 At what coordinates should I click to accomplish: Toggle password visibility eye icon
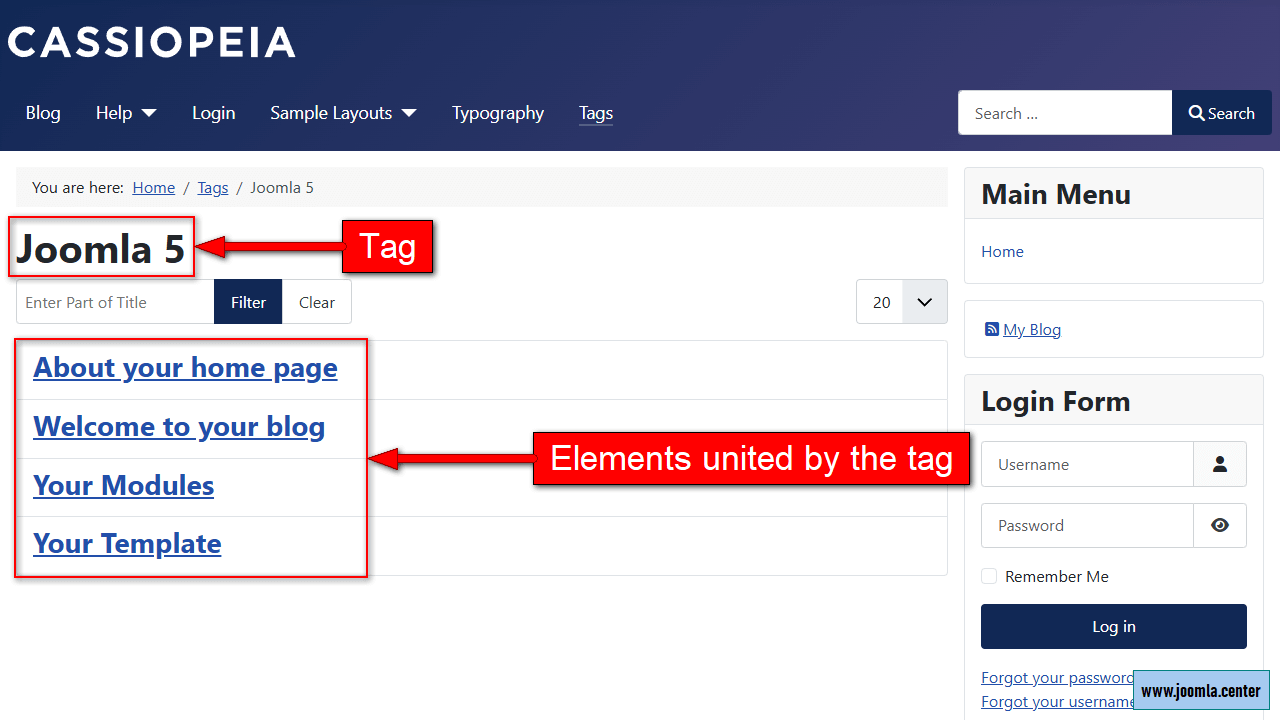point(1220,525)
